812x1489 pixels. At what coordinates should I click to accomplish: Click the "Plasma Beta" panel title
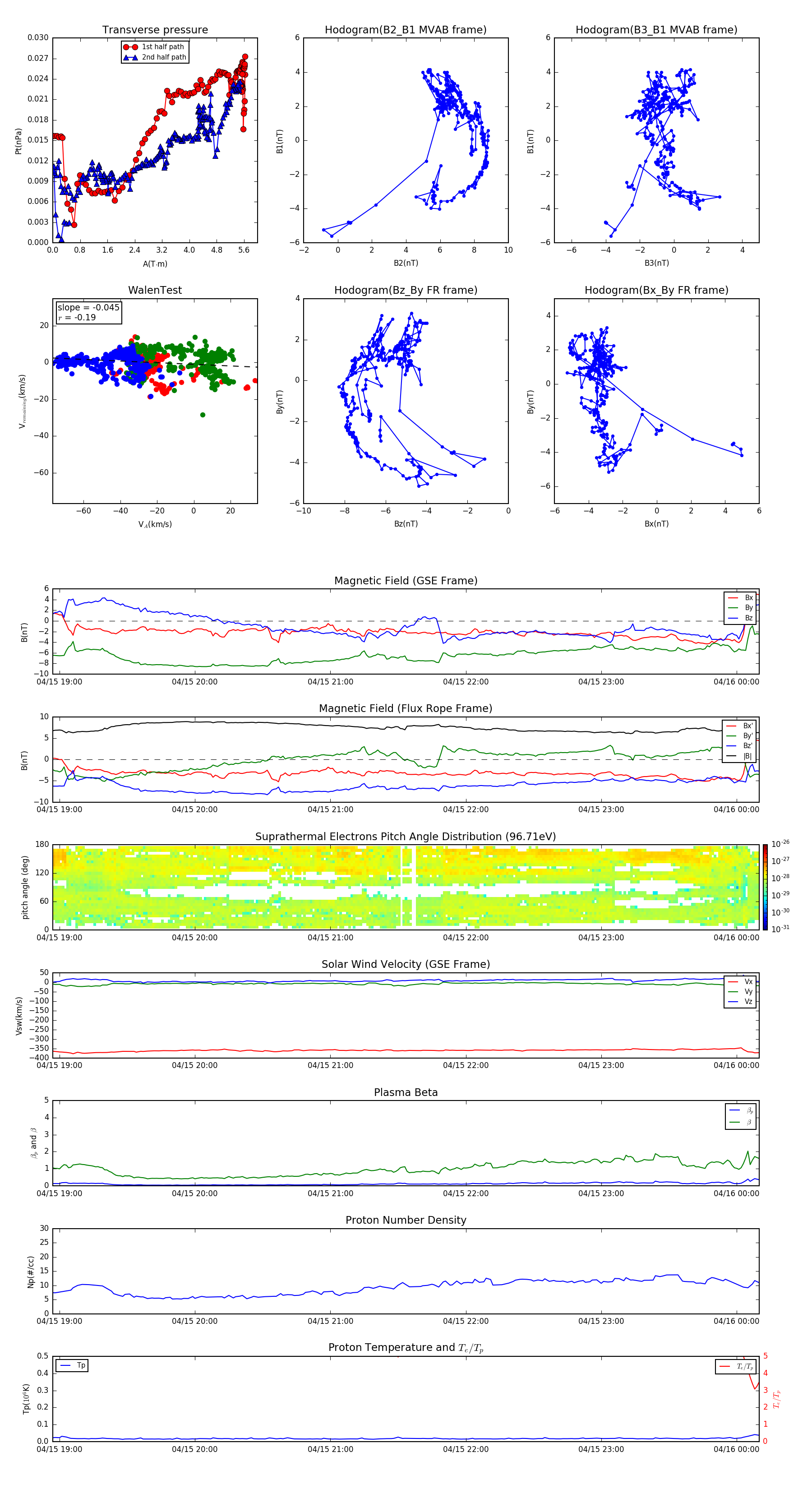click(x=406, y=1092)
